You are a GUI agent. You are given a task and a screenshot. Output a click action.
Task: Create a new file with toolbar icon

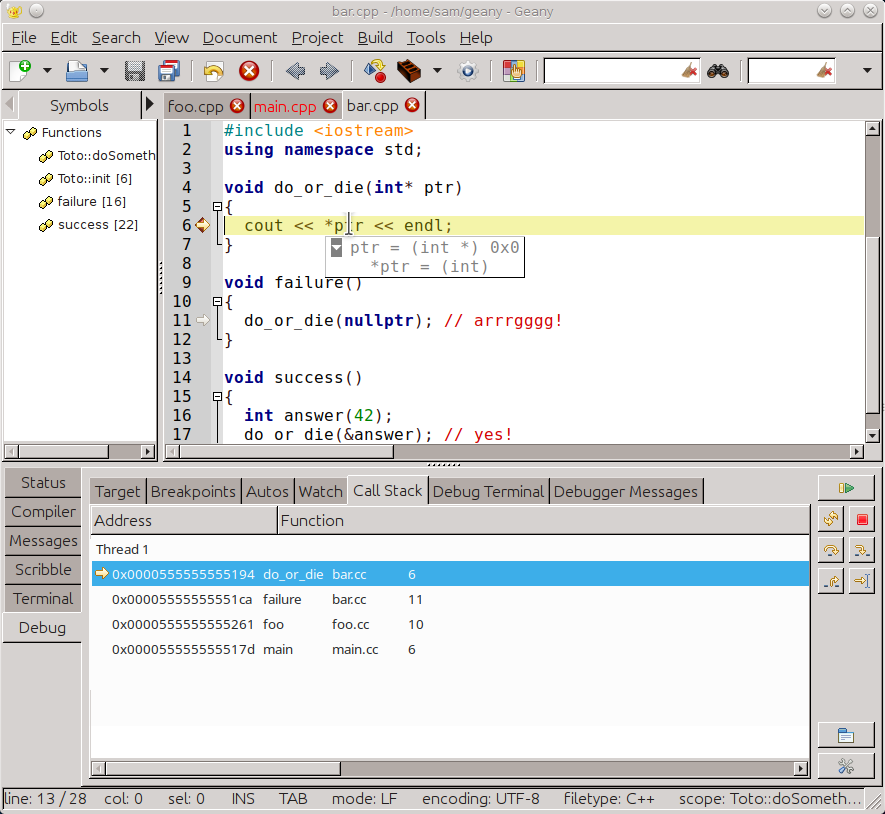(x=20, y=71)
